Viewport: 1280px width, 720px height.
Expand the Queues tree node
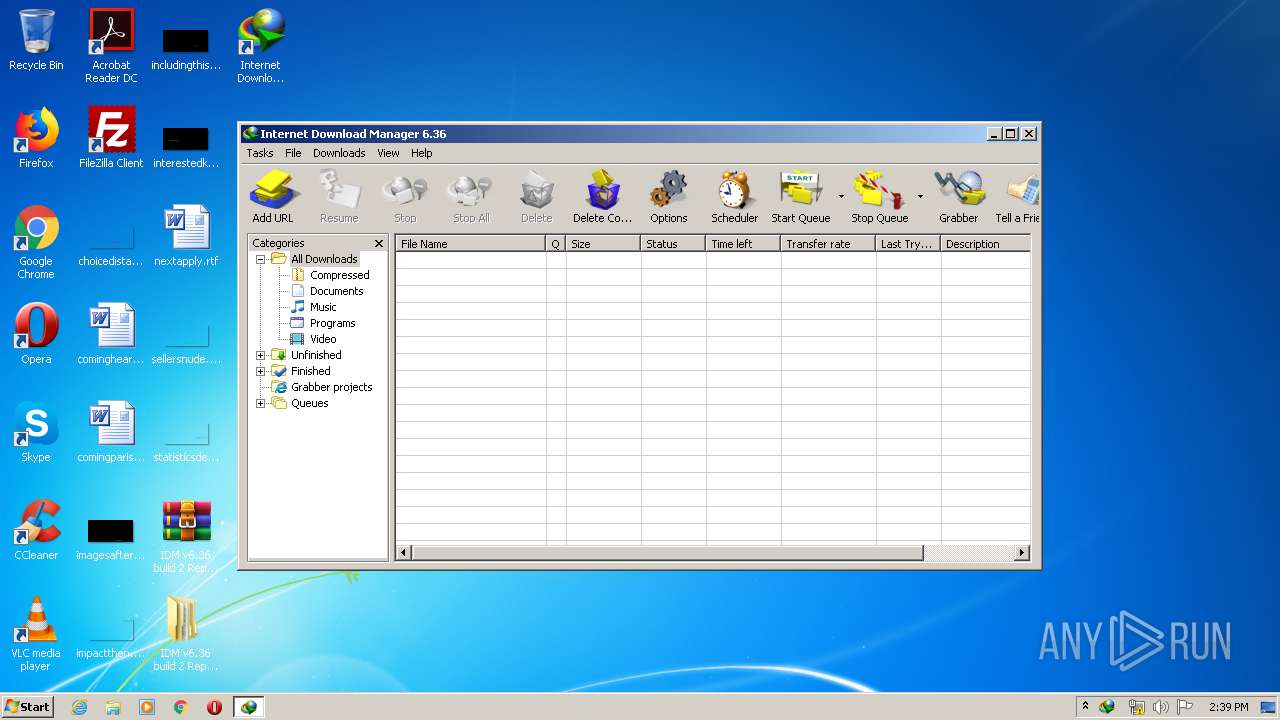click(x=261, y=403)
